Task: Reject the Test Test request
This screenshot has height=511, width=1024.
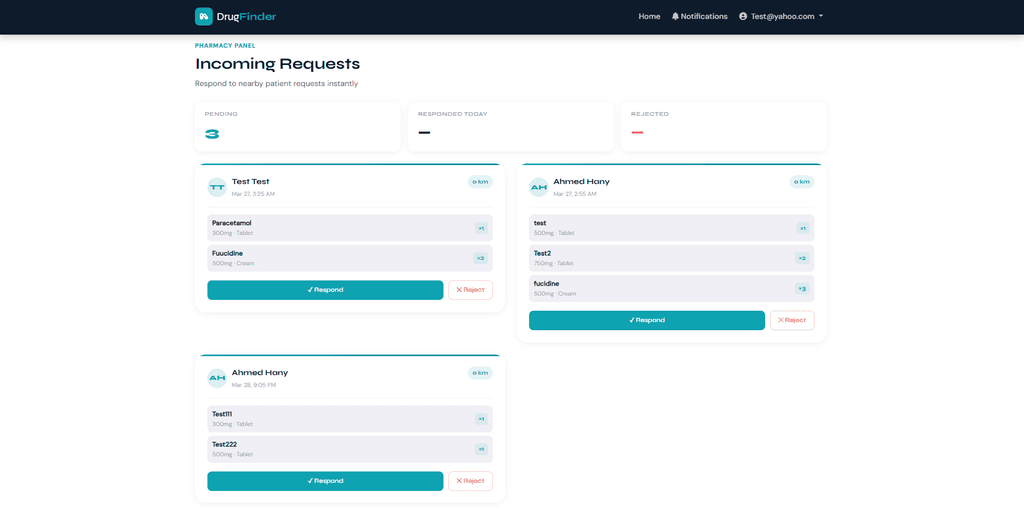Action: click(470, 290)
